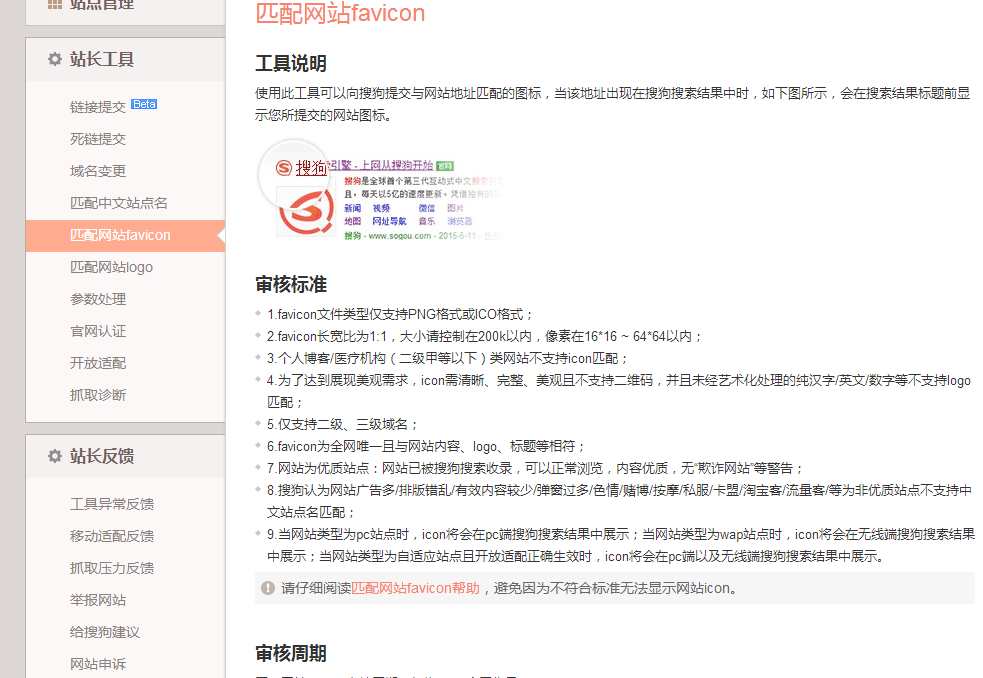Click the magnified 搜狗 title in example image
Viewport: 983px width, 678px height.
[312, 167]
